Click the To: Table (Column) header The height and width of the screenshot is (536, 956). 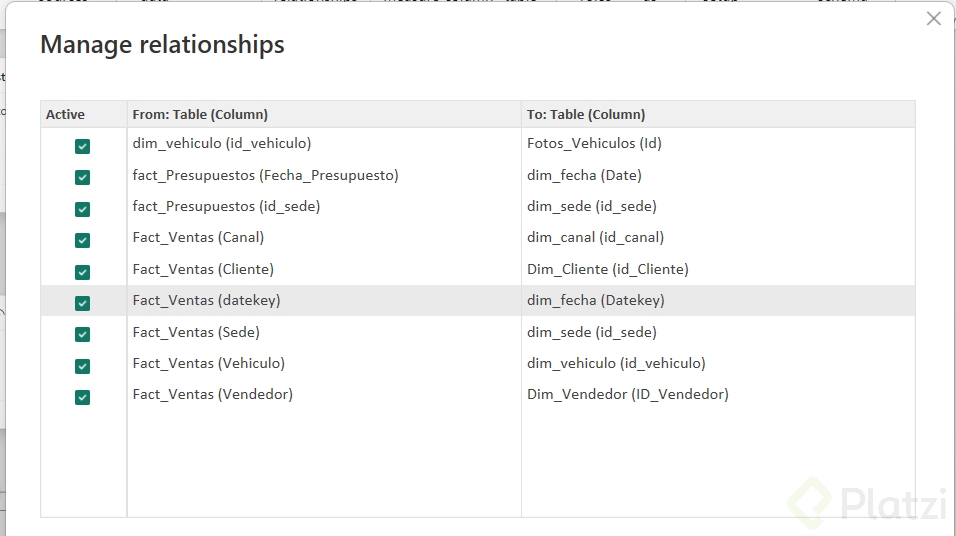pyautogui.click(x=586, y=115)
